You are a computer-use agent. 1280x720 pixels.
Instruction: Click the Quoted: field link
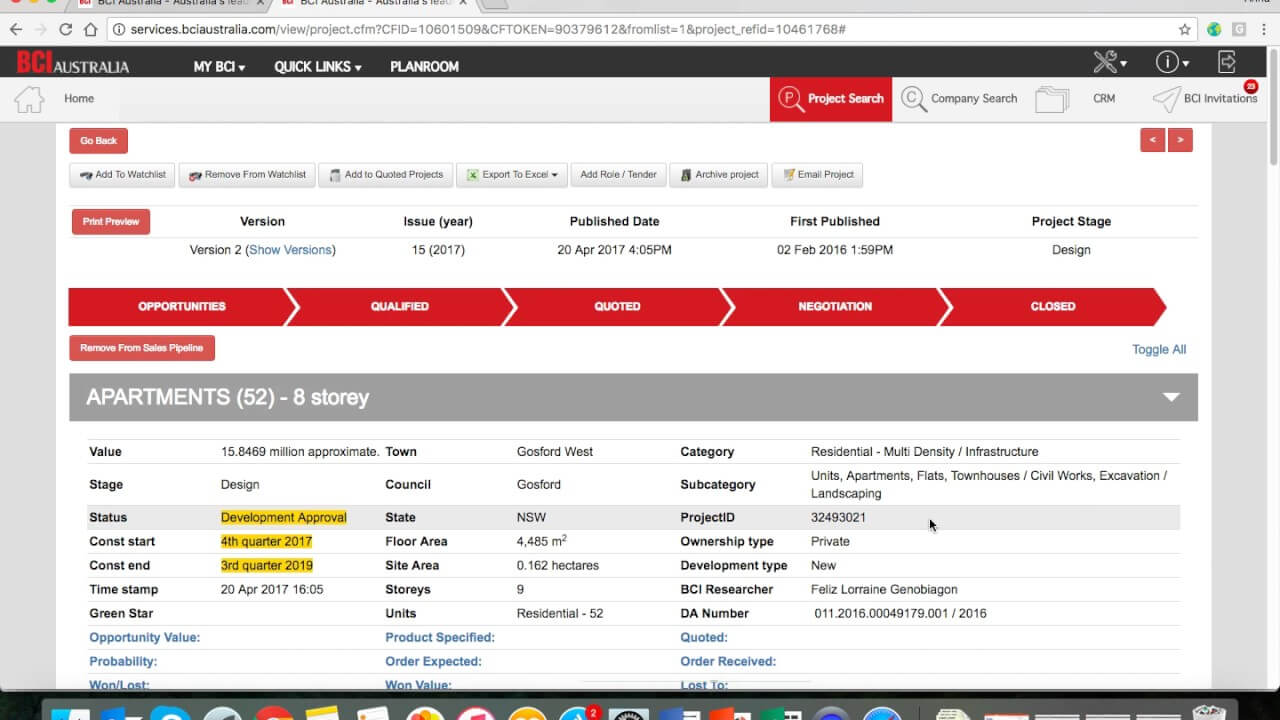[704, 637]
